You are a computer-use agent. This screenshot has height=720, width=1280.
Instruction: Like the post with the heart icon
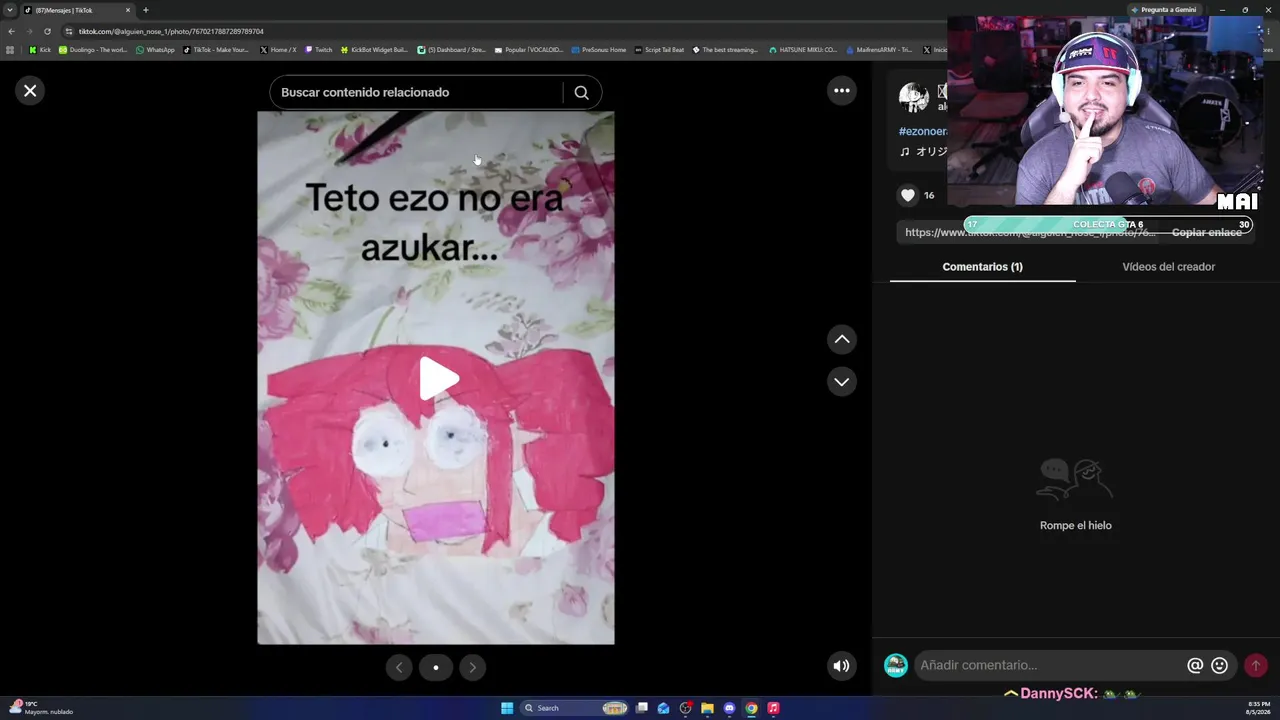point(908,195)
